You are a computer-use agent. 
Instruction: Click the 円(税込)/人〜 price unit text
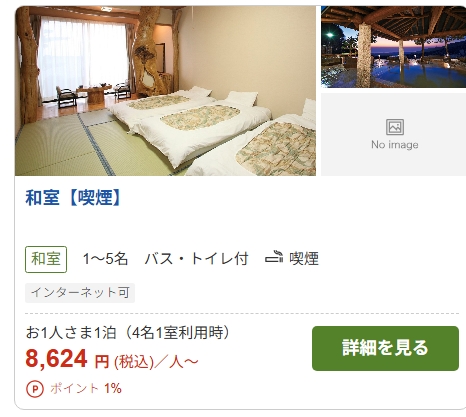point(146,361)
